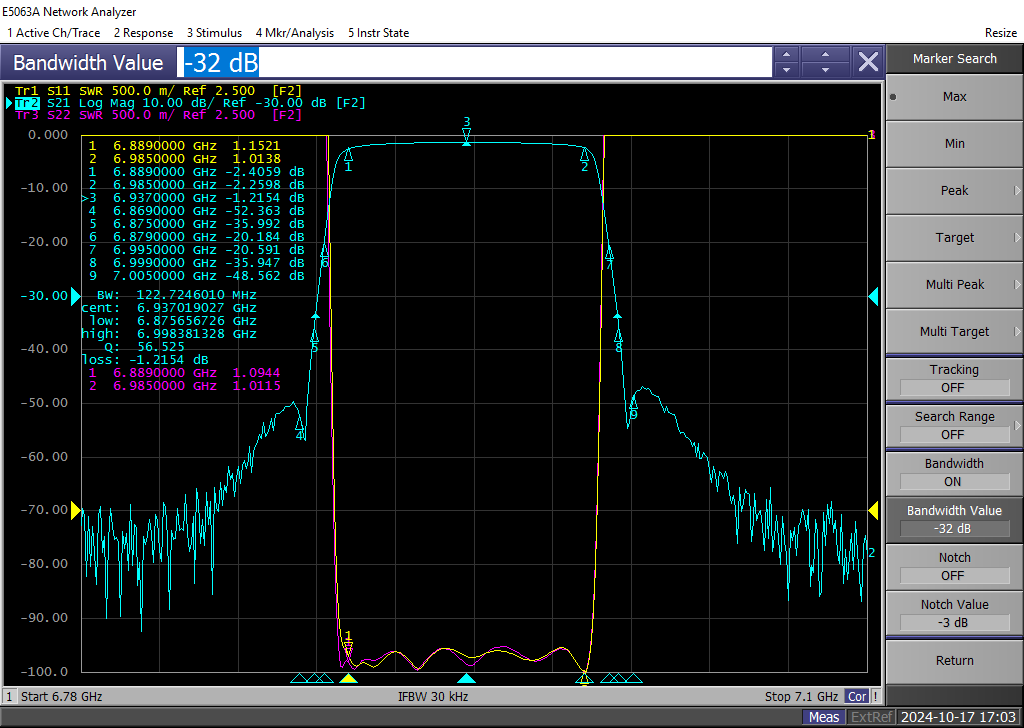This screenshot has height=728, width=1024.
Task: Click the small increment up arrow in entry bar
Action: [x=787, y=55]
